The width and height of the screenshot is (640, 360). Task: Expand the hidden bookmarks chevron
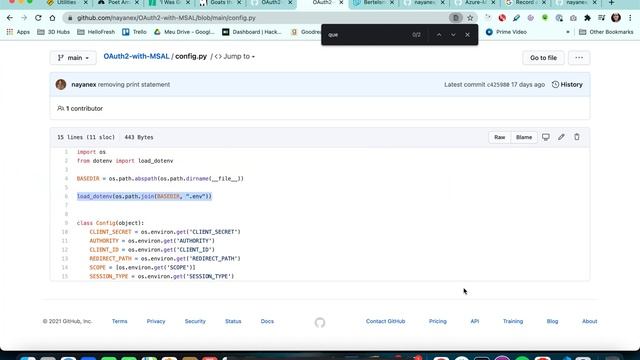(568, 32)
